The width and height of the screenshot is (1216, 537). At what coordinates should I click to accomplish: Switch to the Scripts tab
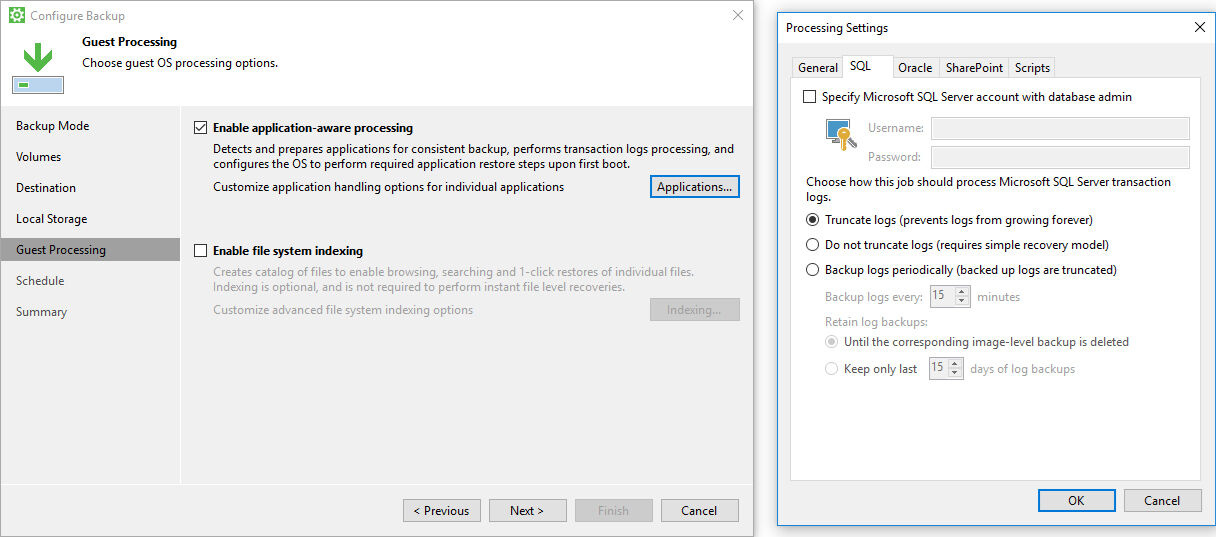pos(1032,68)
